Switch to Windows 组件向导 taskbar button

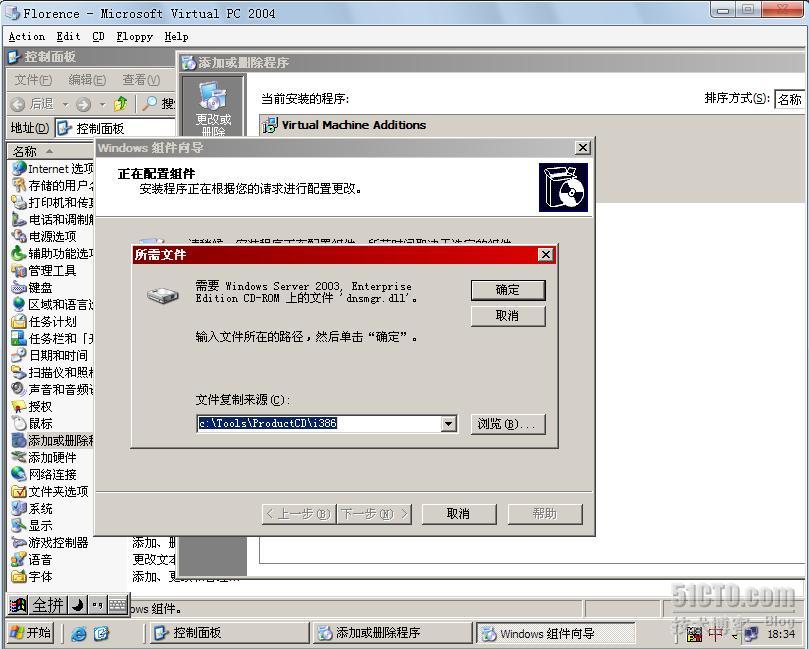coord(556,633)
